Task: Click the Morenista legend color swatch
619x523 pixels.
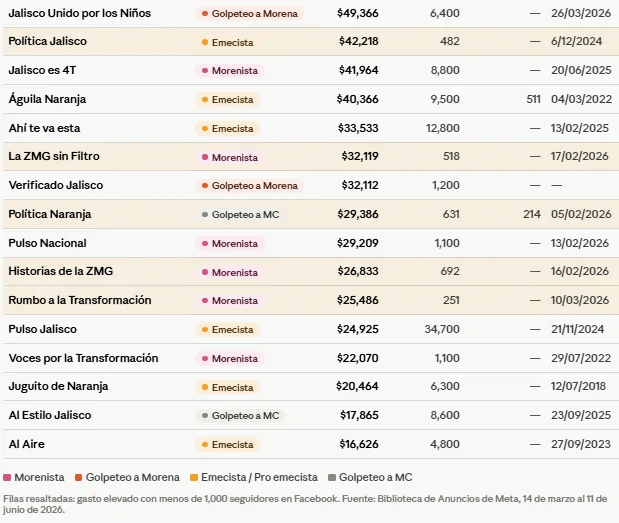Action: [x=7, y=478]
